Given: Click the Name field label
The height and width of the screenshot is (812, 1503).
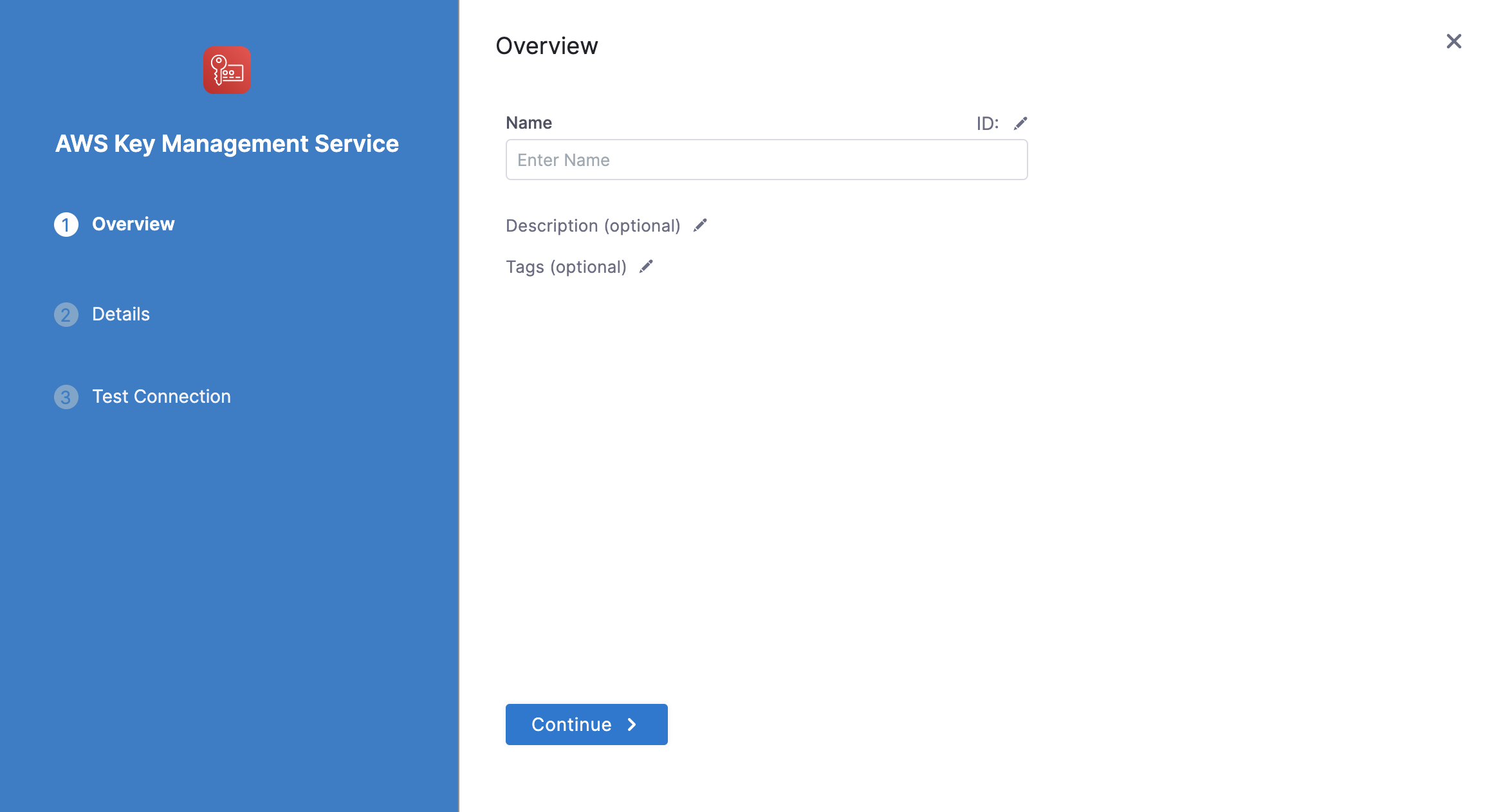Looking at the screenshot, I should (x=529, y=123).
